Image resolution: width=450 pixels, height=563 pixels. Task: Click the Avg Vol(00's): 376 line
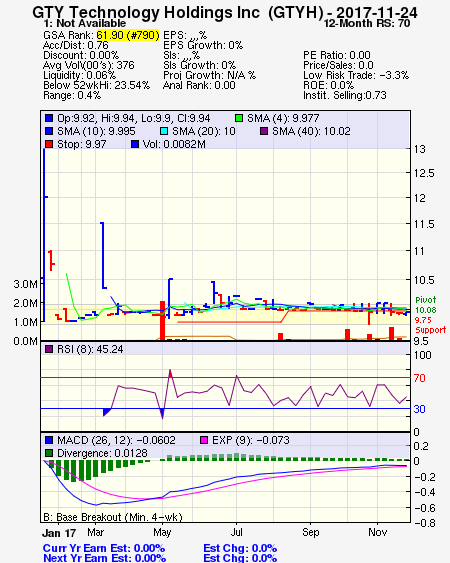click(89, 65)
